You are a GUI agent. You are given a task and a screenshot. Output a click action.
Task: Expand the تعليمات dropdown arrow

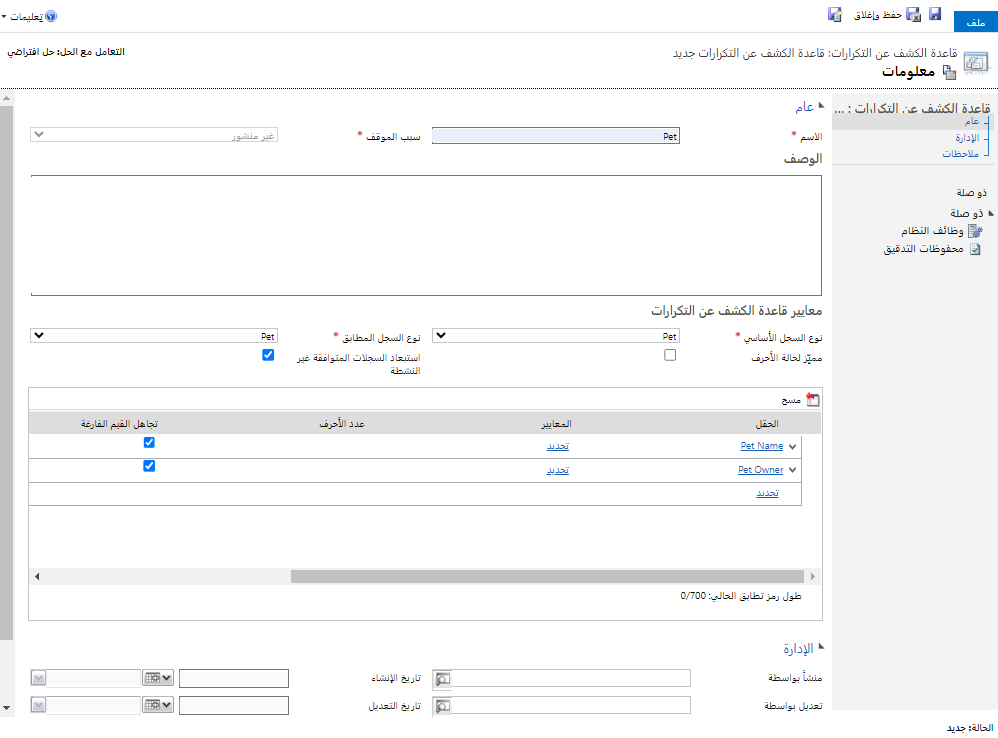pos(4,17)
